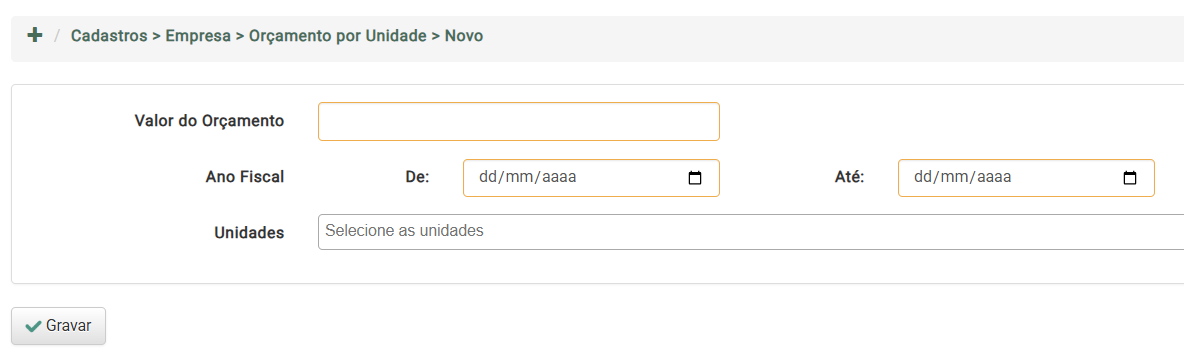Open calendar picker icon in Até field
The image size is (1184, 361).
[x=1130, y=178]
